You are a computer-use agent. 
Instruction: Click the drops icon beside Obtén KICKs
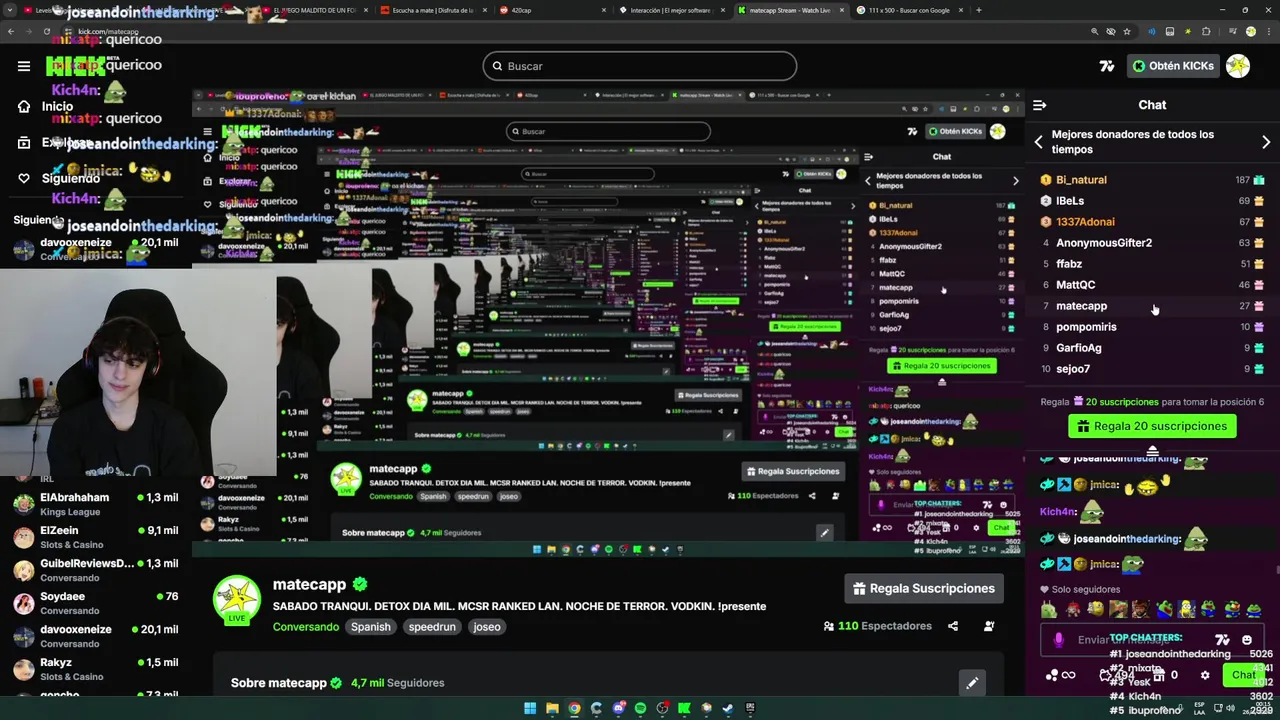coord(1106,66)
